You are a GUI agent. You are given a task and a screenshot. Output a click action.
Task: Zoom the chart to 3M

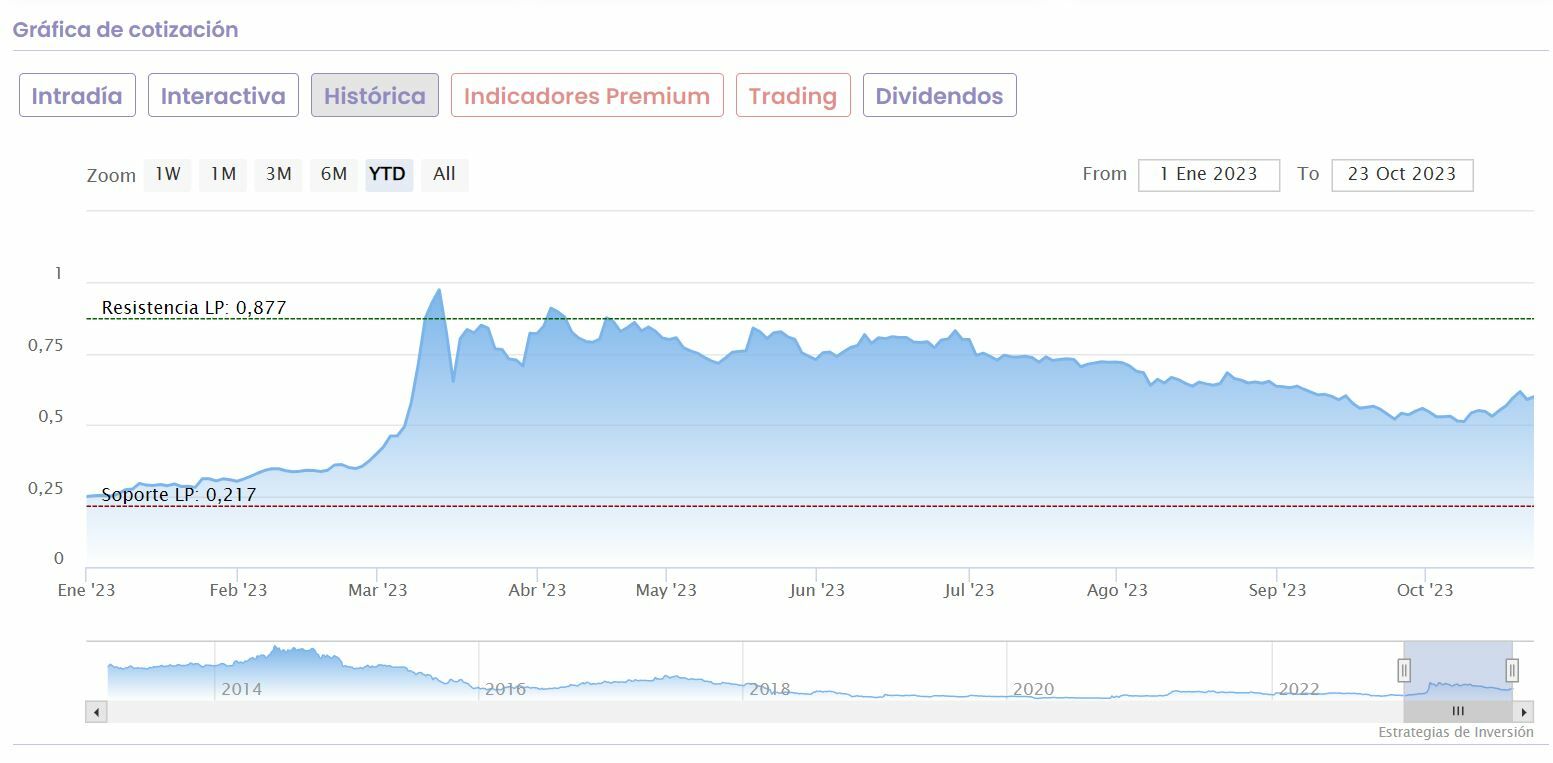click(278, 175)
